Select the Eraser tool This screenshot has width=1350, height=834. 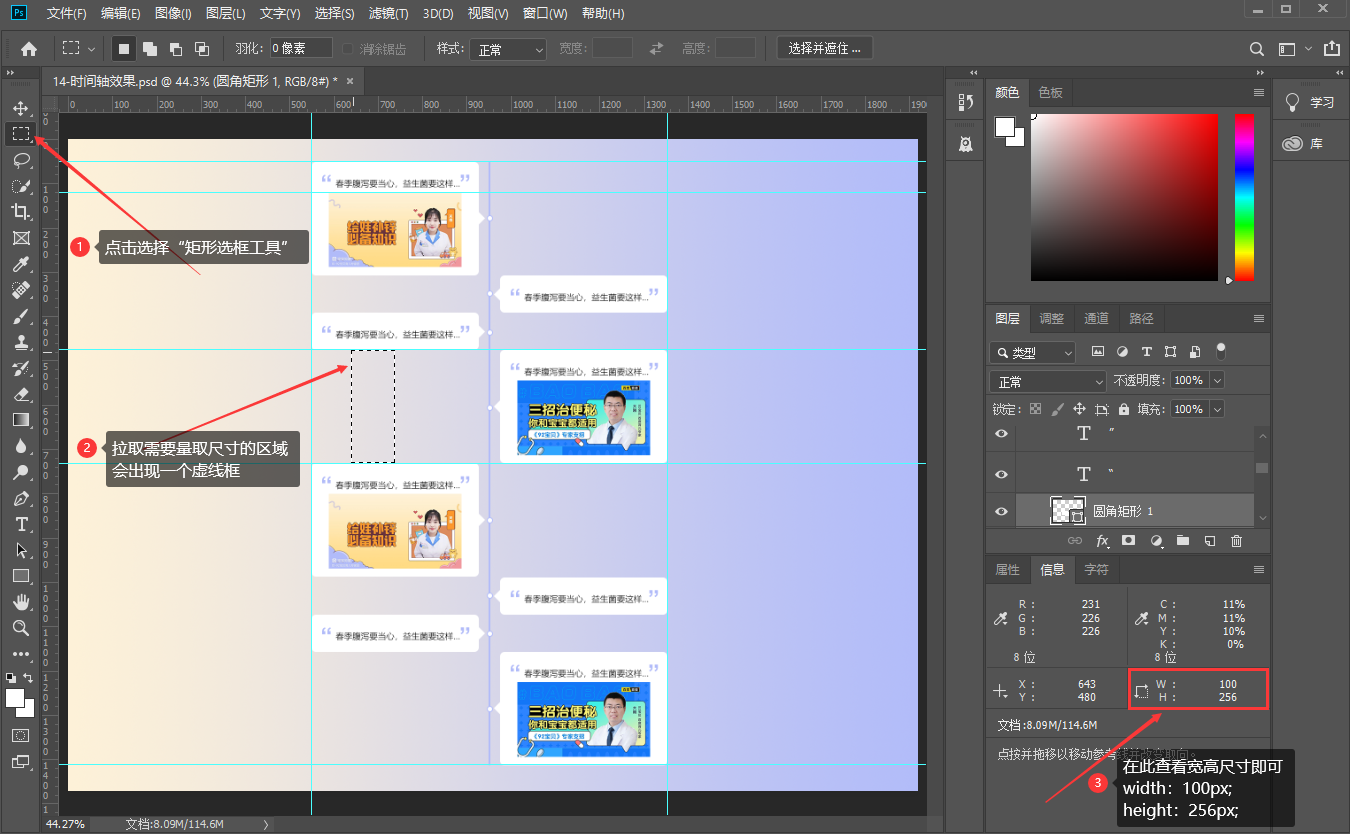click(x=20, y=394)
